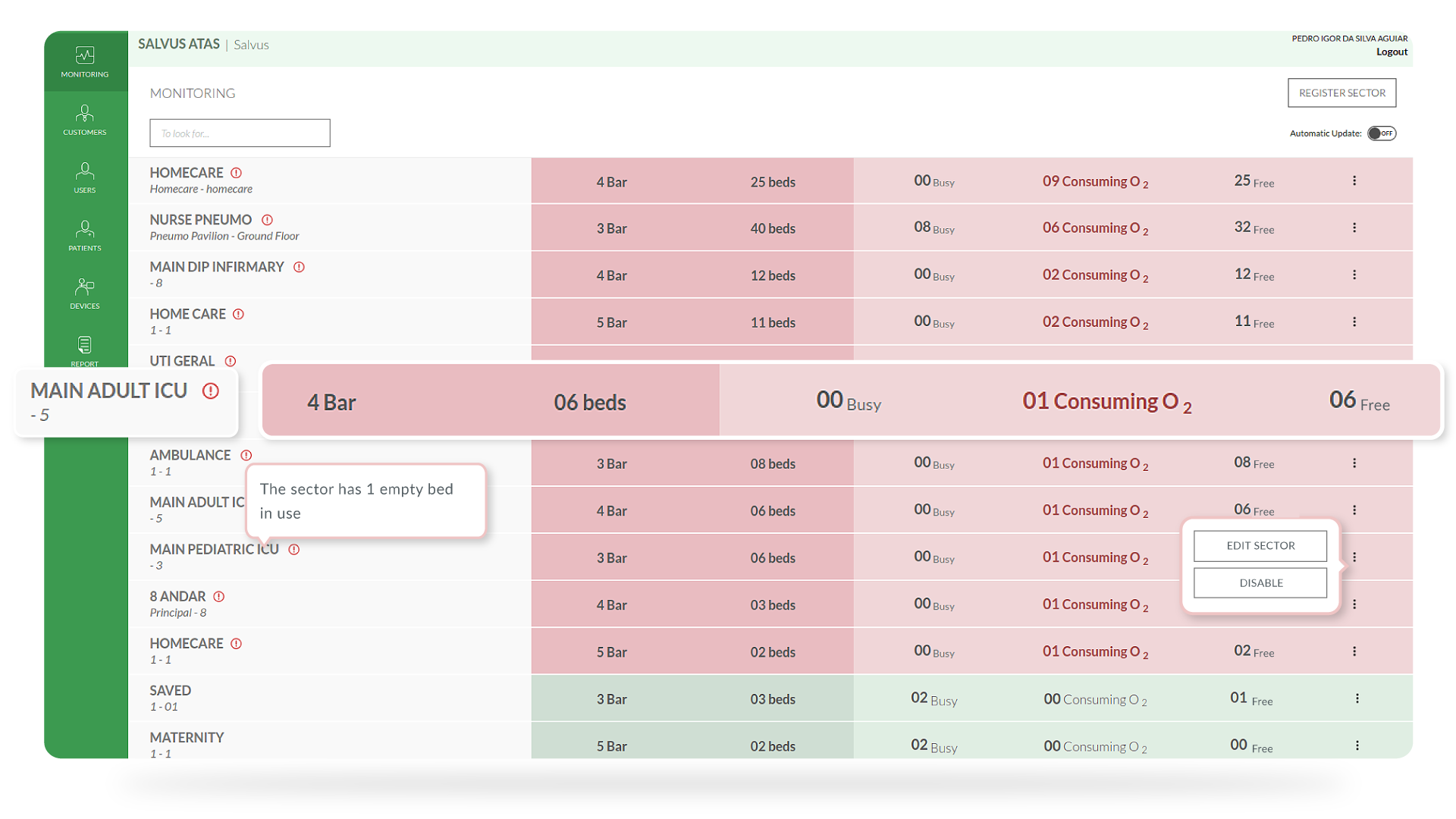The width and height of the screenshot is (1456, 819).
Task: Click the REGISTER SECTOR button
Action: click(x=1340, y=92)
